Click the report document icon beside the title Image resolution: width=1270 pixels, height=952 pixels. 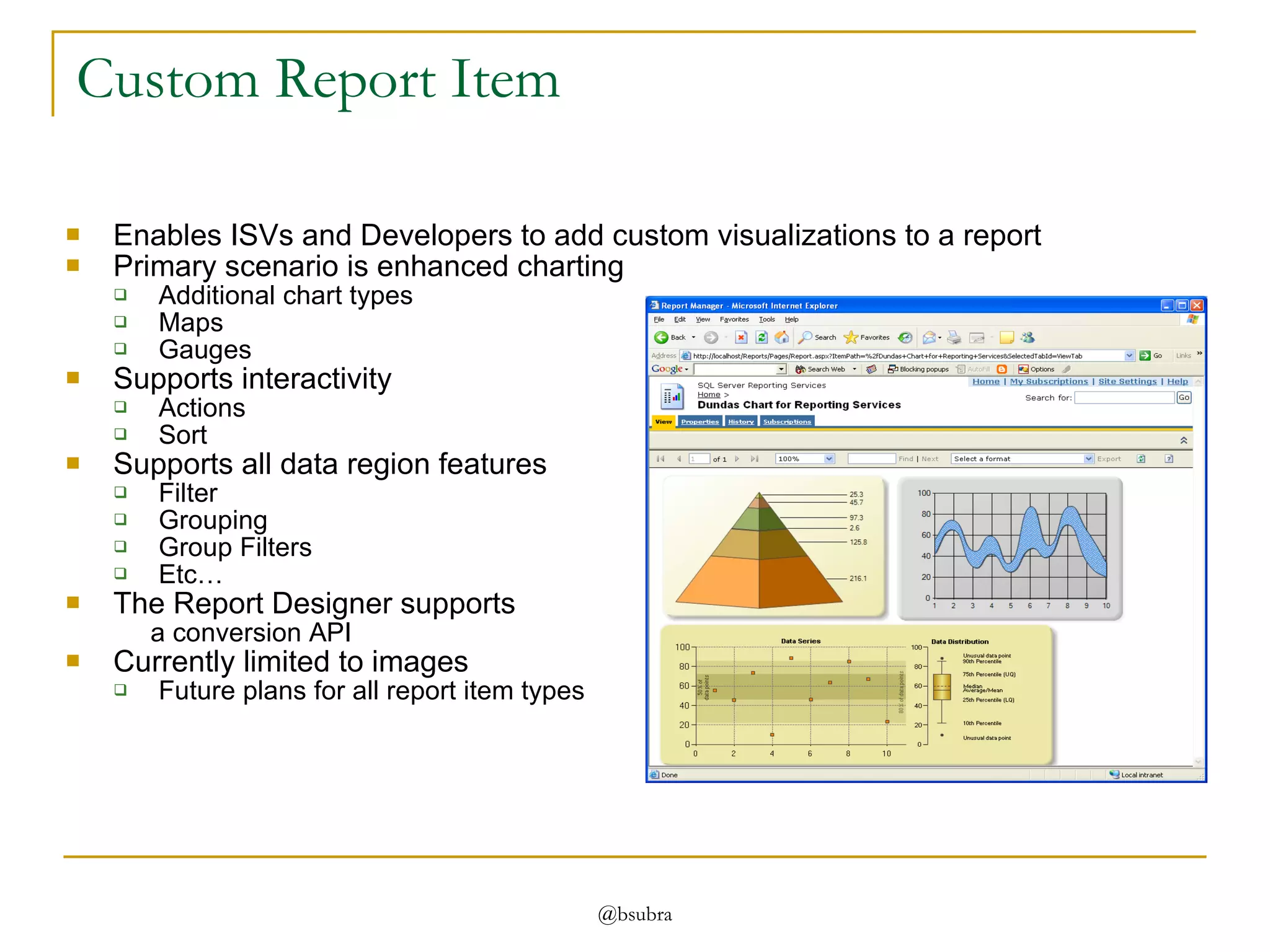(672, 397)
